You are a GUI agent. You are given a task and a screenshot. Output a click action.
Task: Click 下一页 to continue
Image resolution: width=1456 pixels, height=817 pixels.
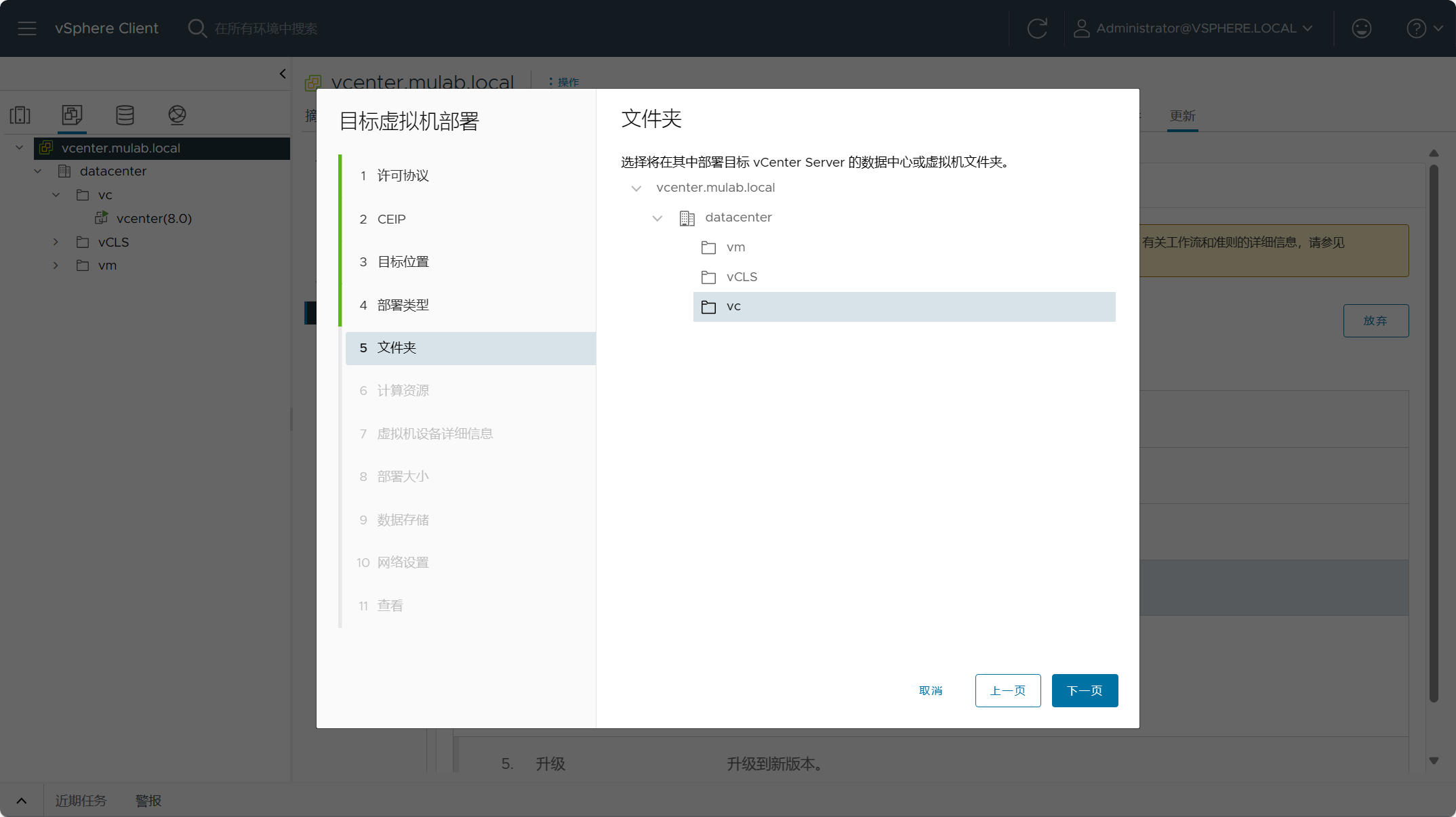(1085, 690)
